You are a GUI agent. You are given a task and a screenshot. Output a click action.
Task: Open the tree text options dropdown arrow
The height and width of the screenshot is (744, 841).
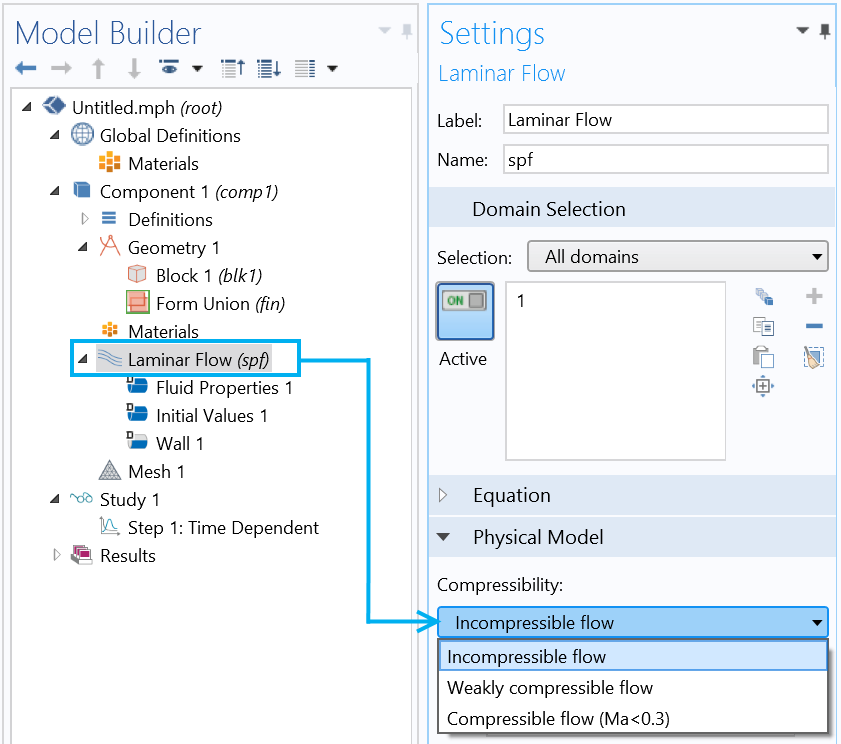point(333,69)
